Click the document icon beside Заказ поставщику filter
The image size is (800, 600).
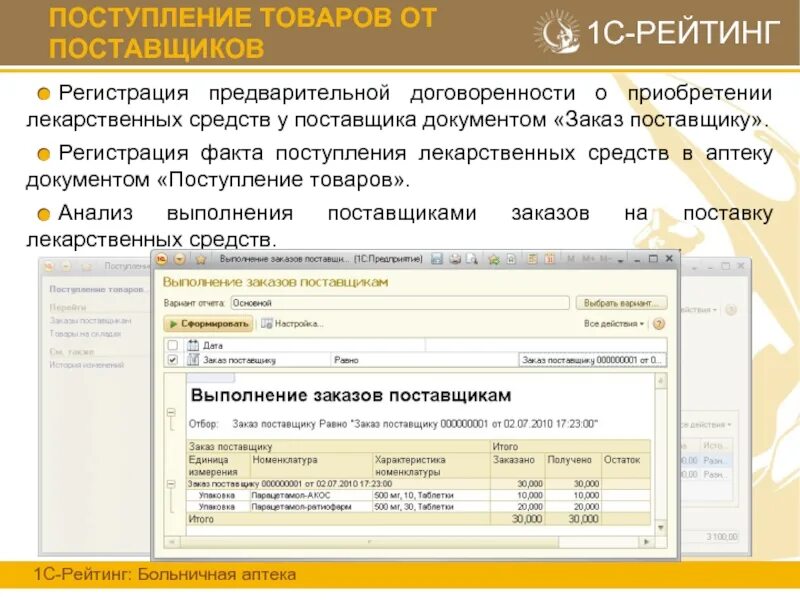point(192,360)
